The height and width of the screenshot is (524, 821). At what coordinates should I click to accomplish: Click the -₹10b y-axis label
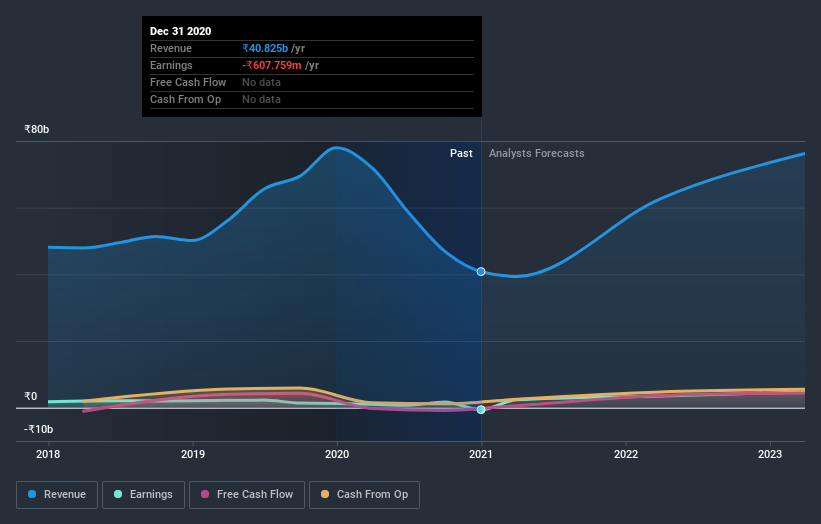(38, 429)
